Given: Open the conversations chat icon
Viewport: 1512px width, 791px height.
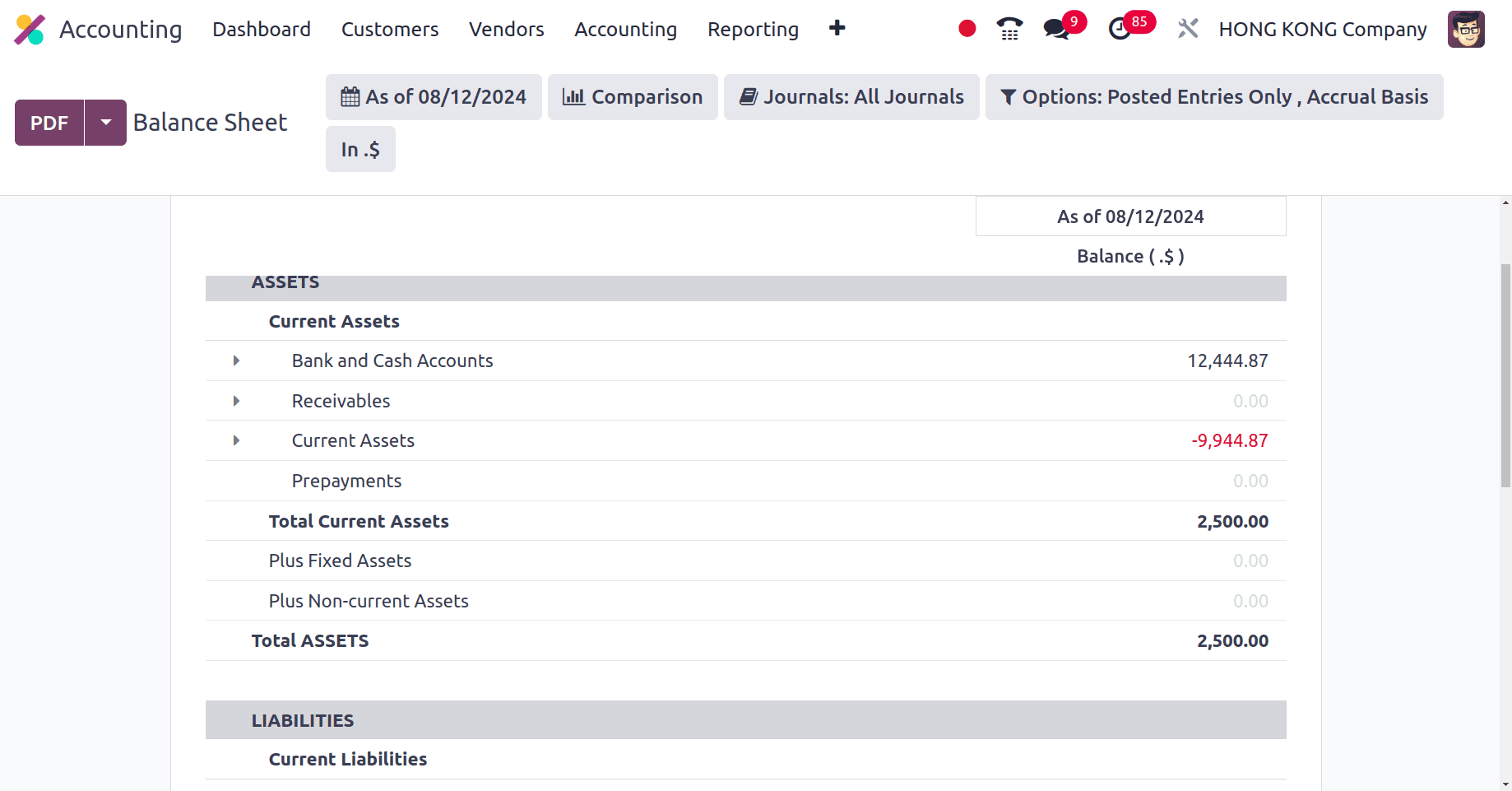Looking at the screenshot, I should 1056,29.
